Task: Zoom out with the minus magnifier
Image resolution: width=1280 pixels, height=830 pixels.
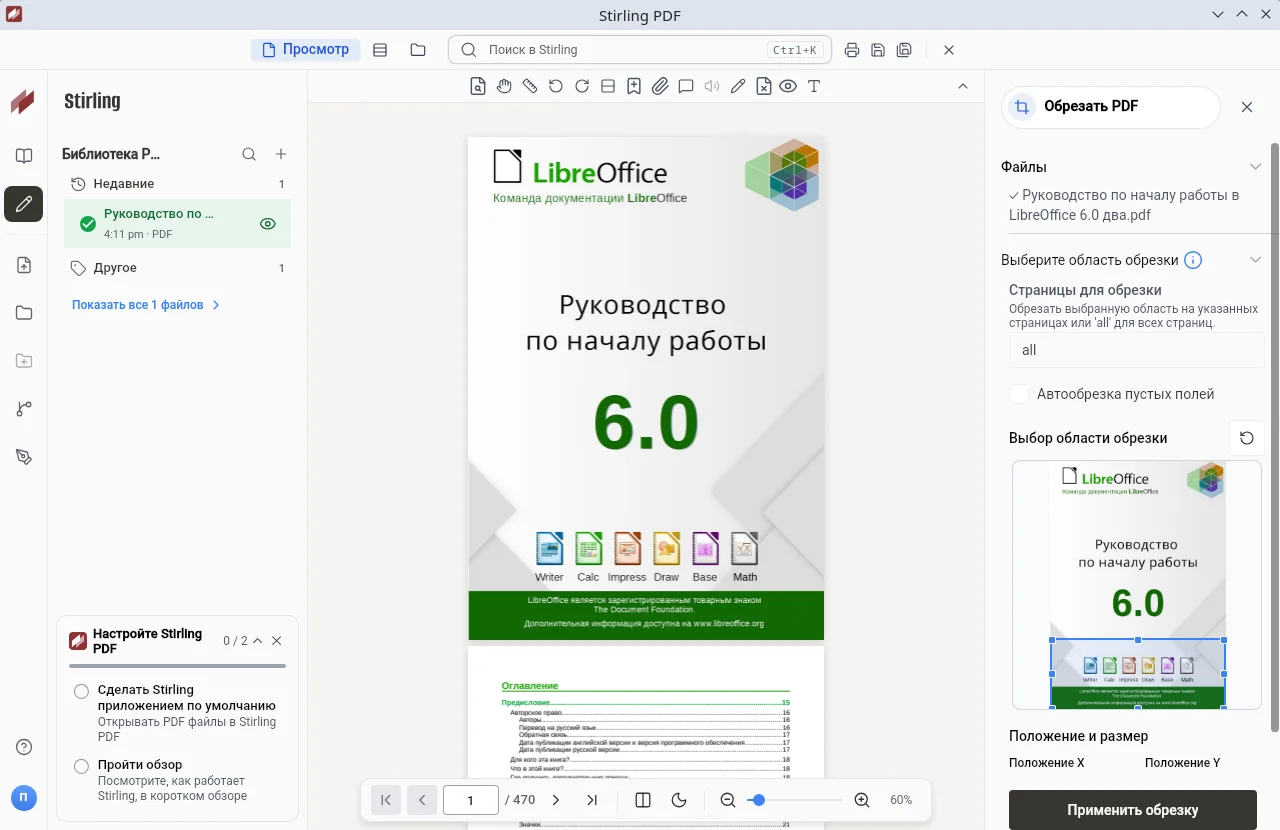Action: tap(728, 800)
